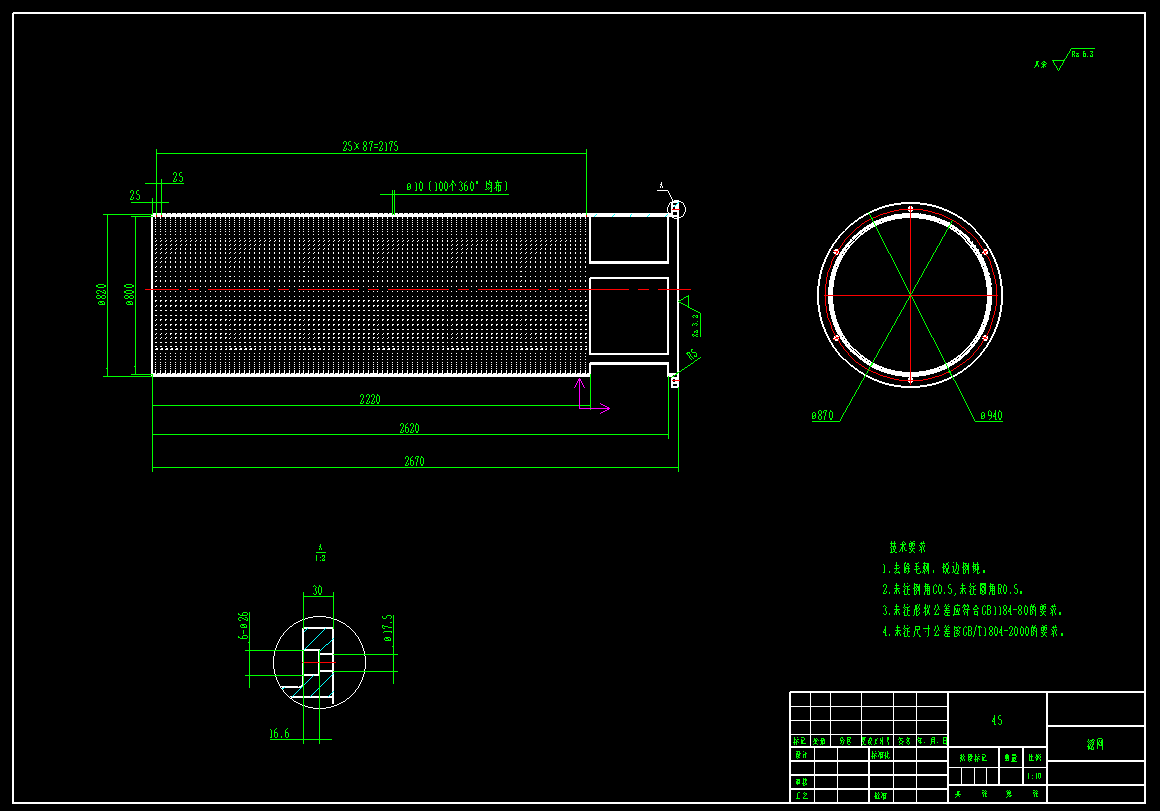1160x811 pixels.
Task: Click the "工艺" cell in title block
Action: click(802, 795)
